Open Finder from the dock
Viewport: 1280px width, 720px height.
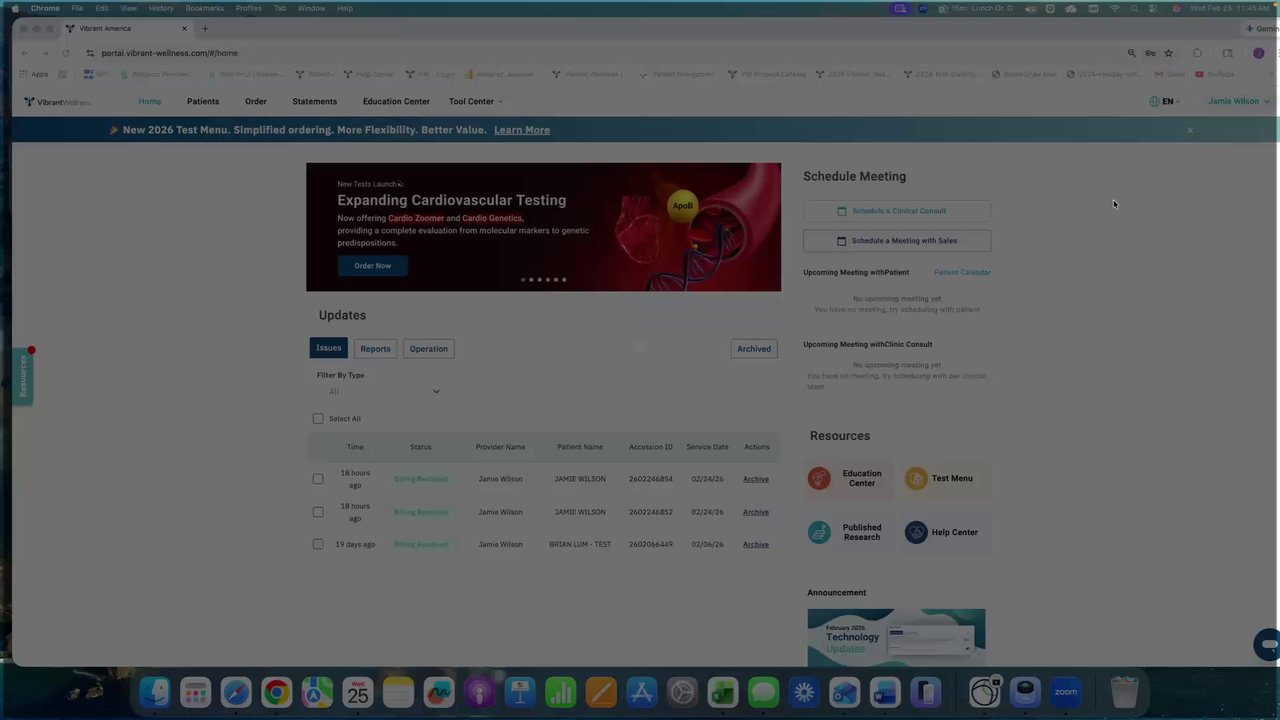[x=155, y=692]
